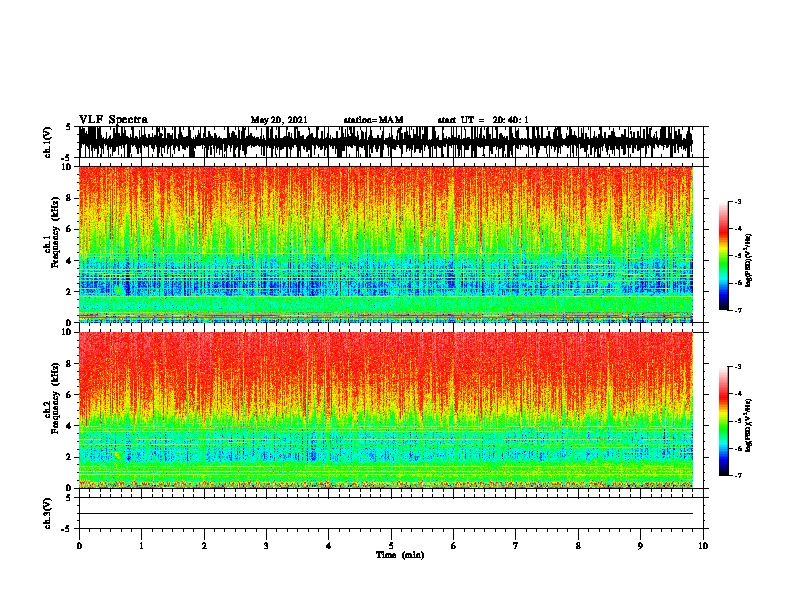Image resolution: width=792 pixels, height=612 pixels.
Task: Click the "ch.1(V)" waveform axis label
Action: (x=48, y=142)
